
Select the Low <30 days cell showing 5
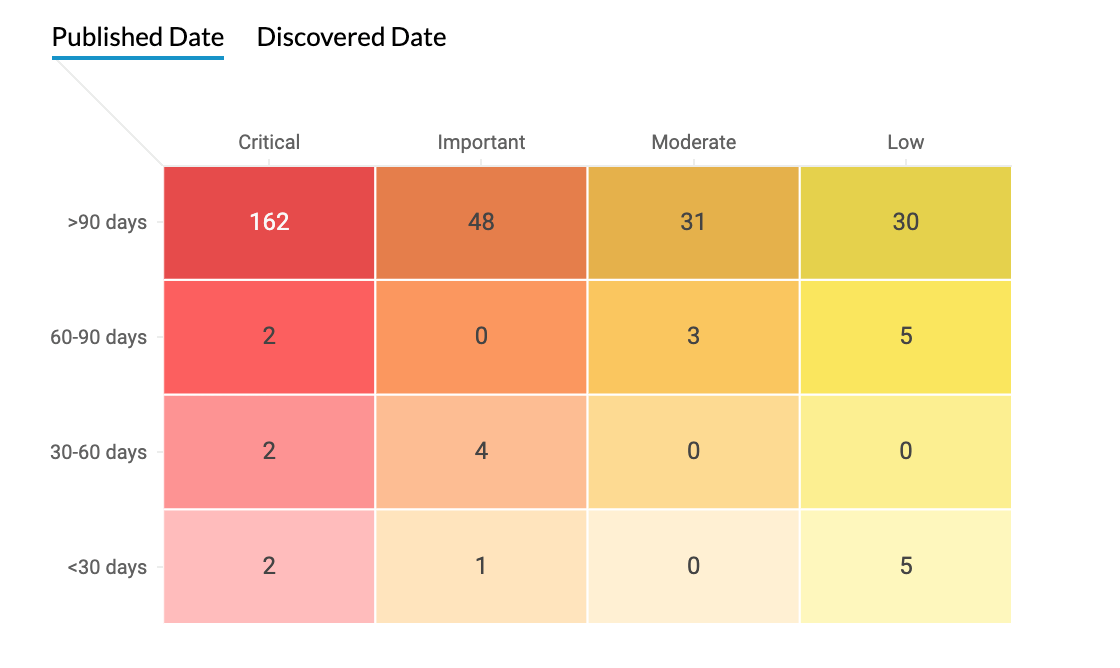click(x=905, y=566)
